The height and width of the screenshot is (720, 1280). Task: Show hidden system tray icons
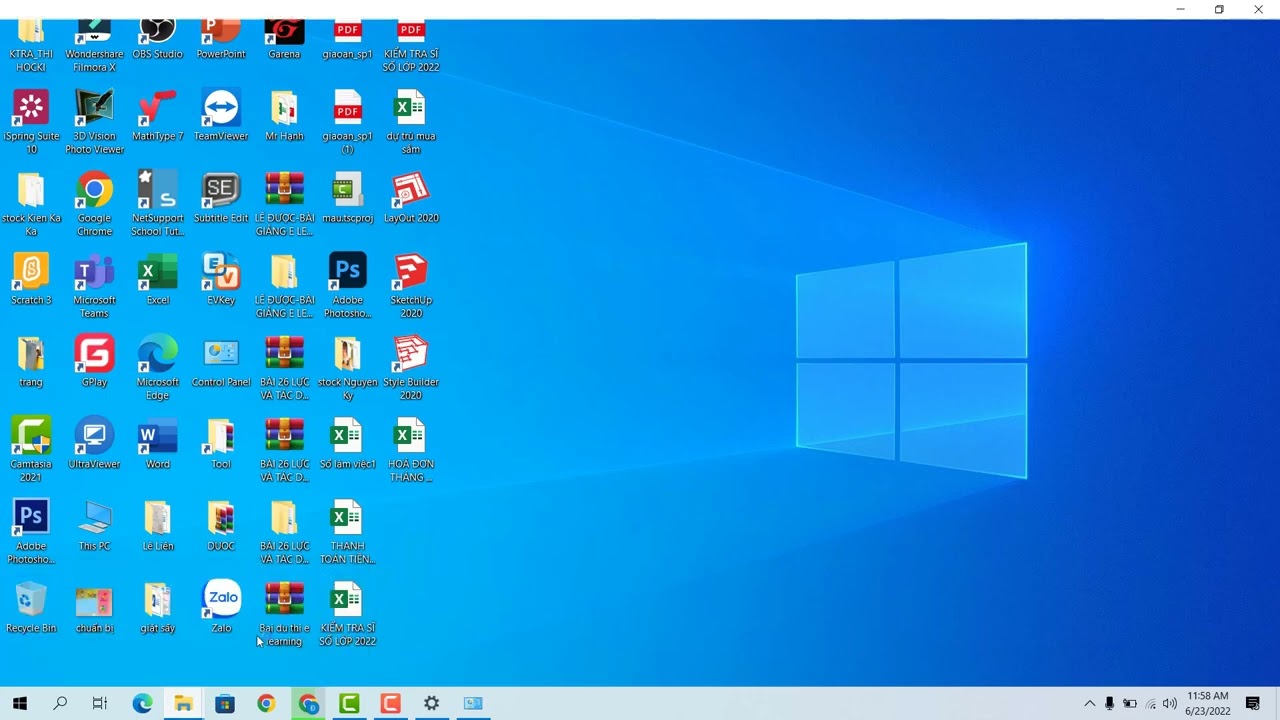click(1090, 703)
